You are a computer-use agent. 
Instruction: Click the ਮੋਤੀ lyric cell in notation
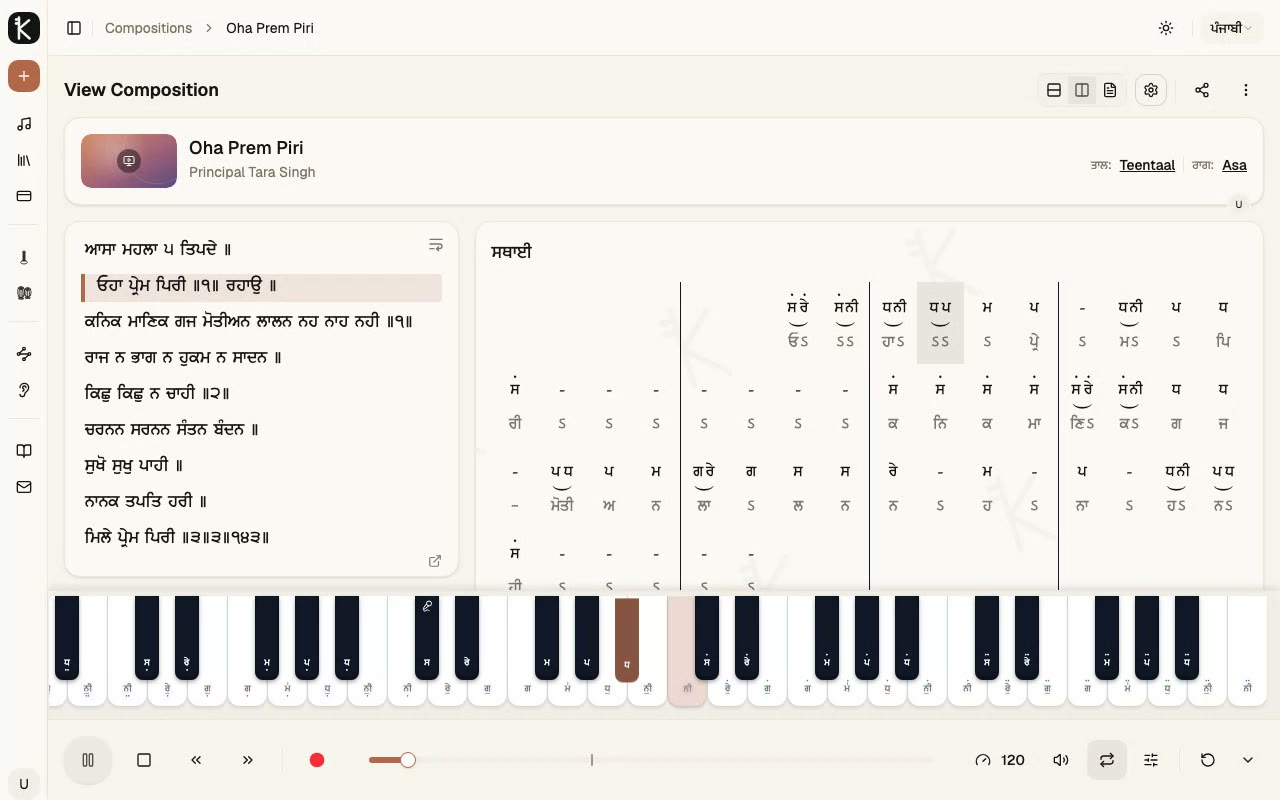[x=562, y=505]
